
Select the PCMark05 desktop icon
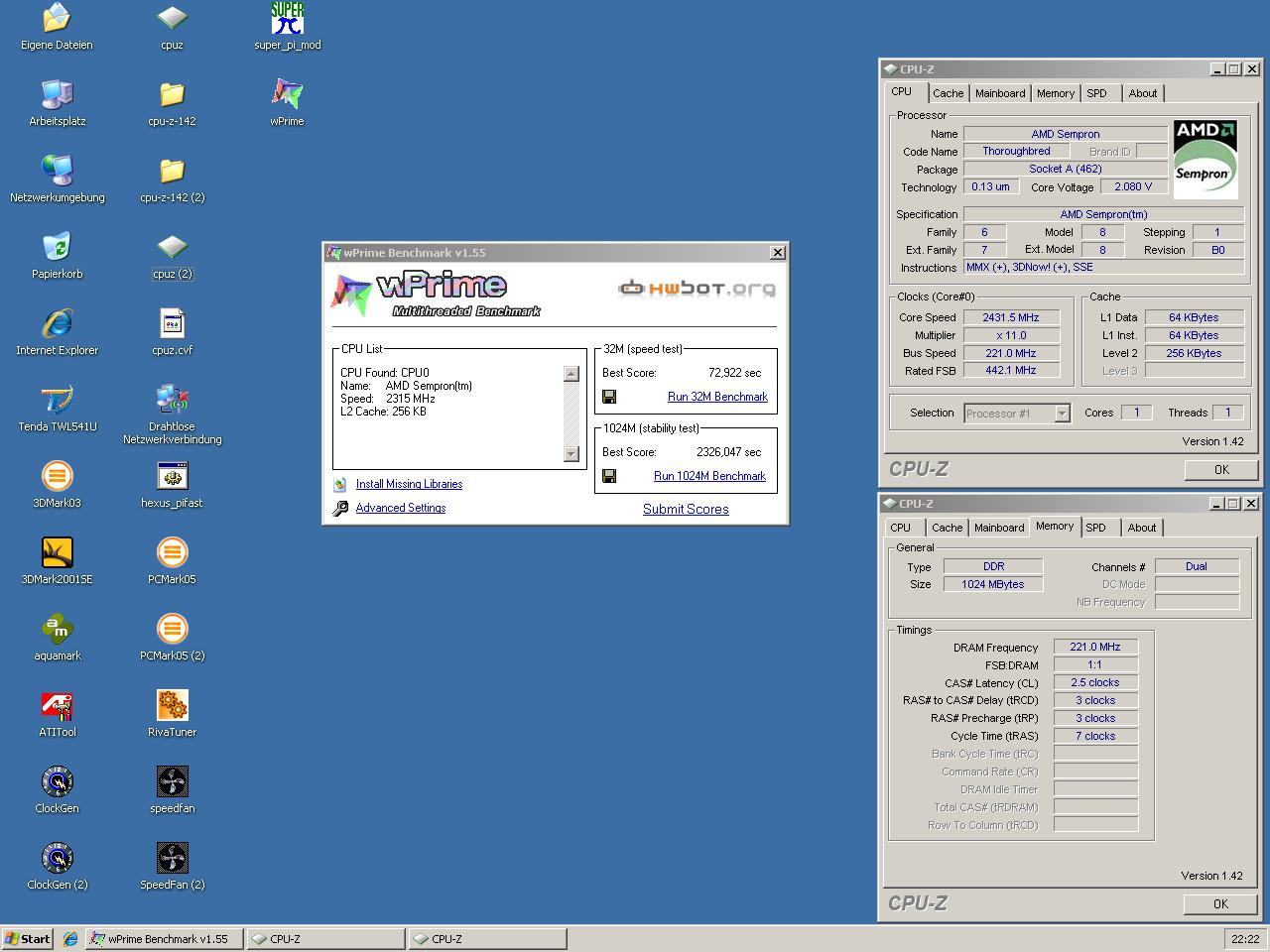[x=172, y=561]
